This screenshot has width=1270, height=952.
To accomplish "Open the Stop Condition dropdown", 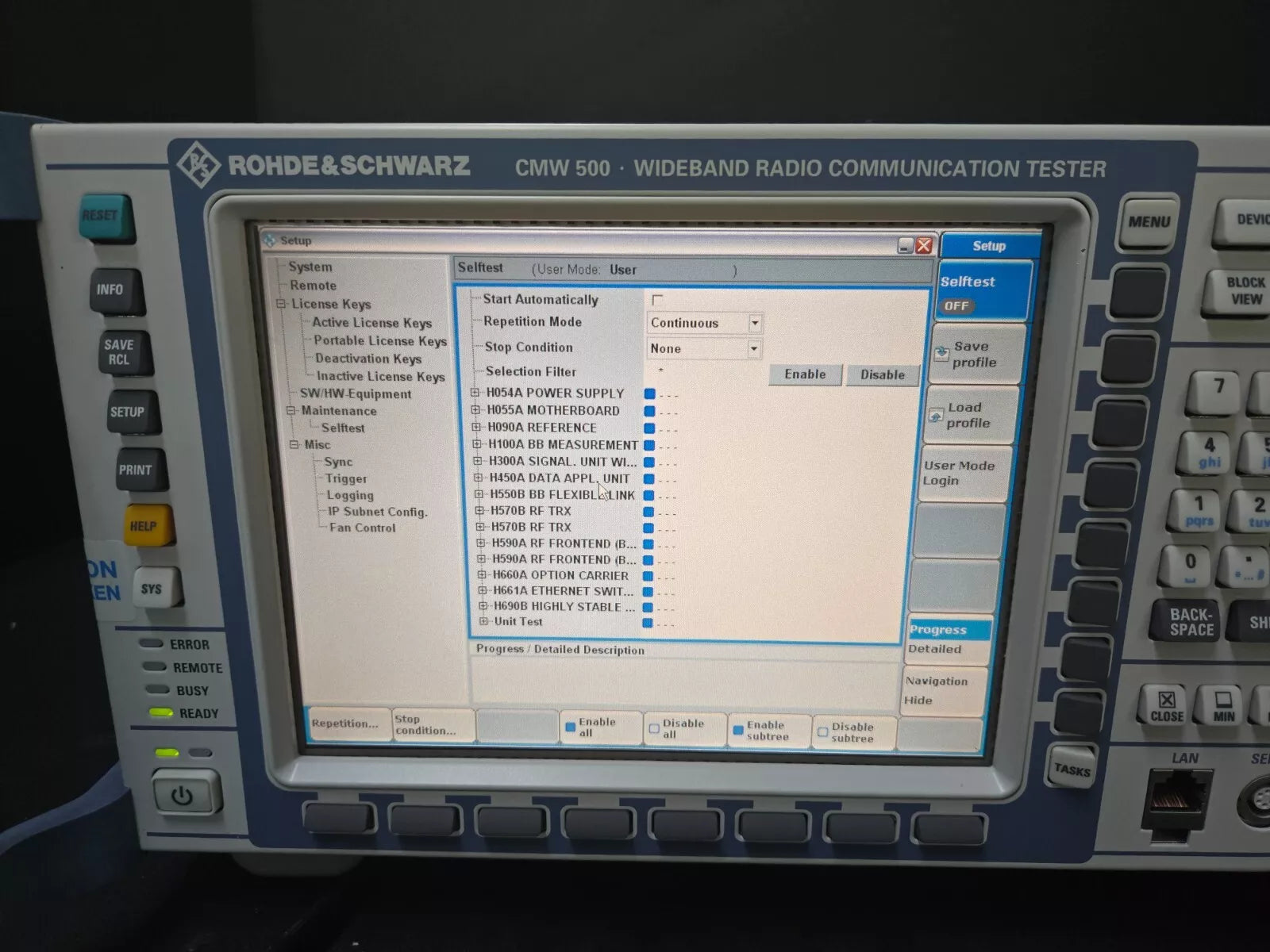I will [x=755, y=348].
